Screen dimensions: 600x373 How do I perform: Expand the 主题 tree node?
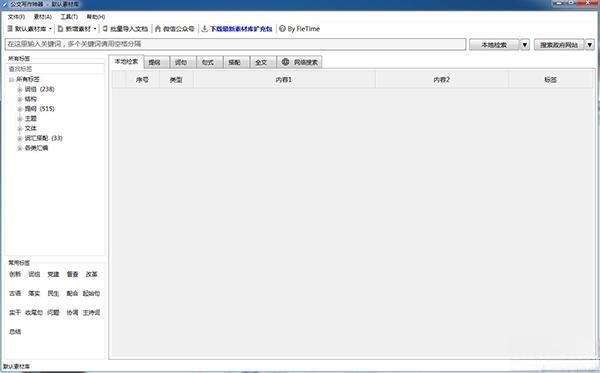pyautogui.click(x=20, y=119)
